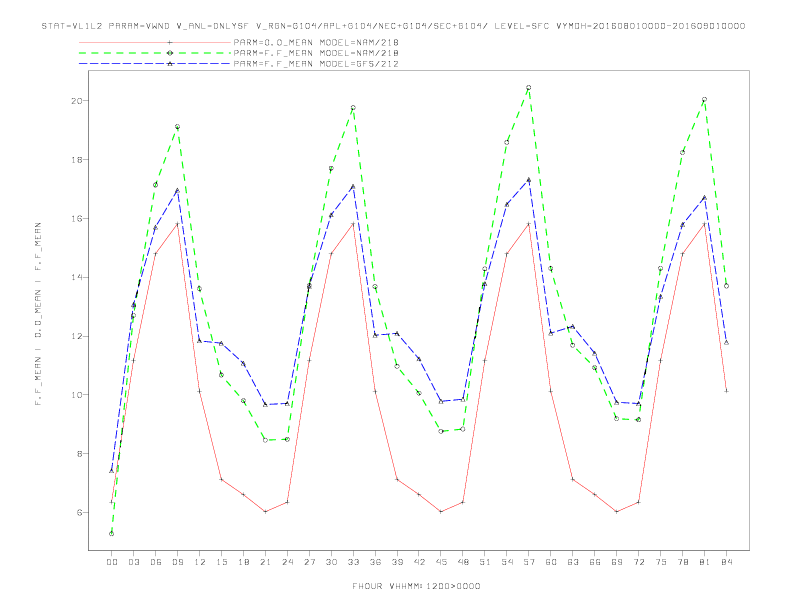Click the chart title line starting STAT=VL1L2
Image resolution: width=792 pixels, height=612 pixels.
[393, 26]
